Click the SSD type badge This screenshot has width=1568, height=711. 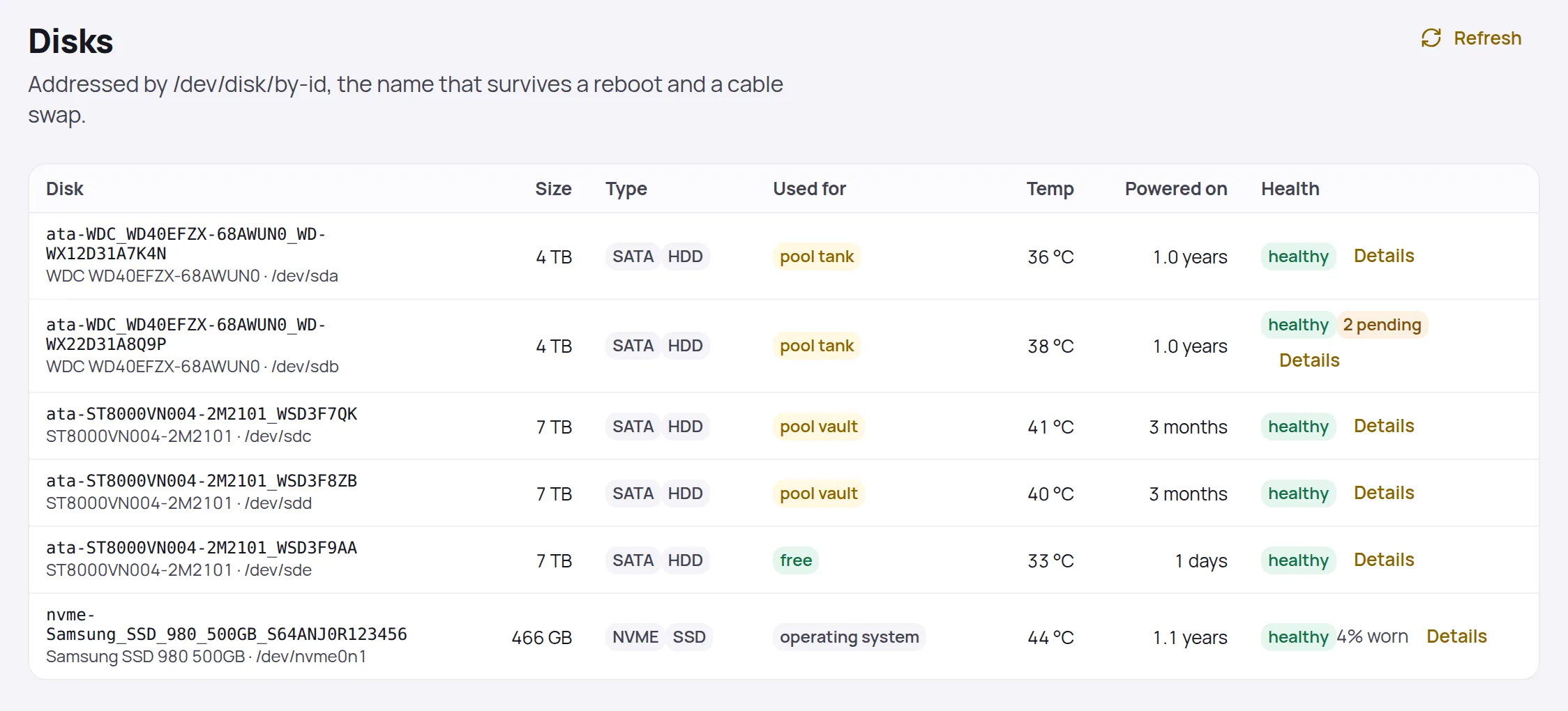click(x=689, y=637)
